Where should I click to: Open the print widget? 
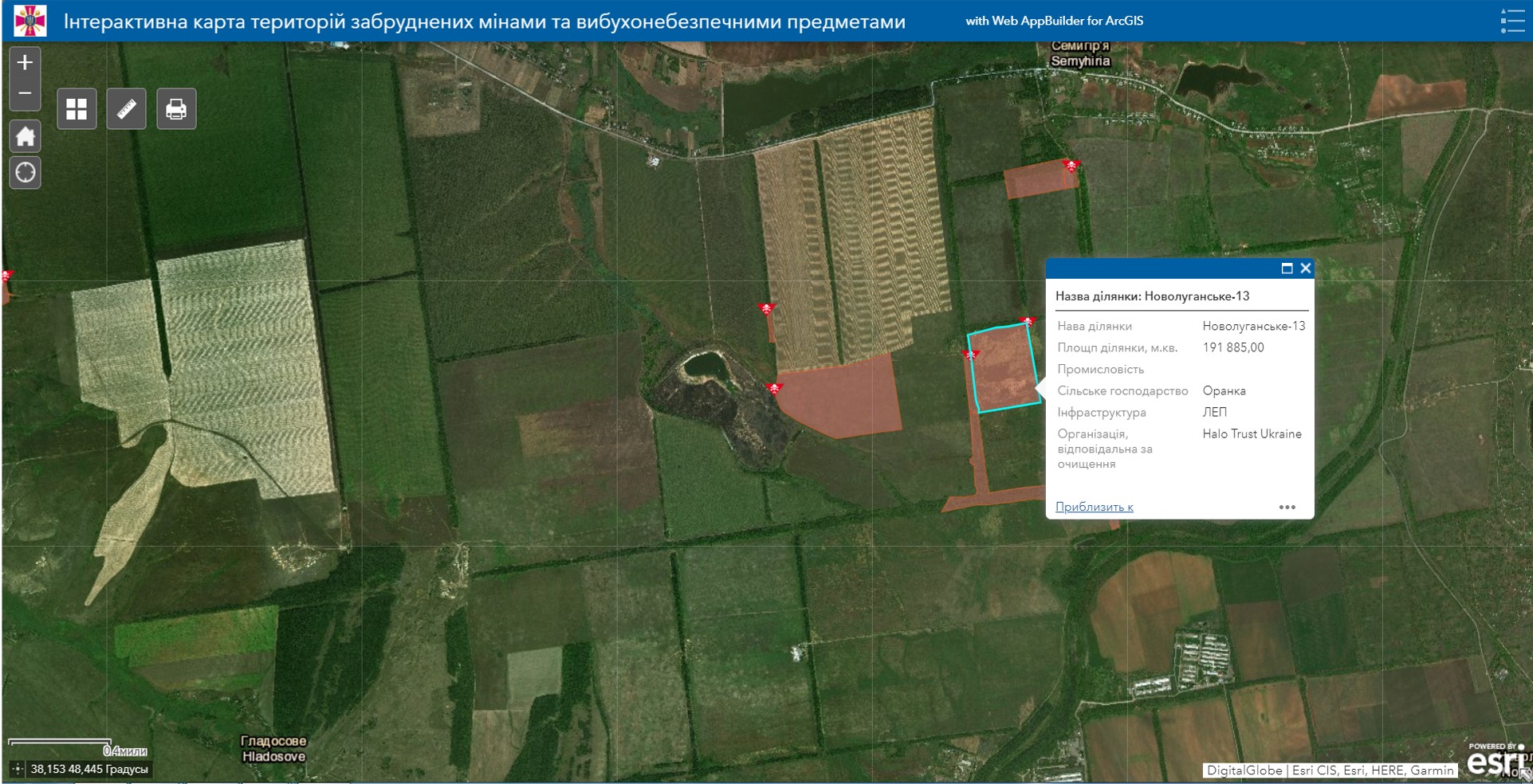click(x=176, y=109)
